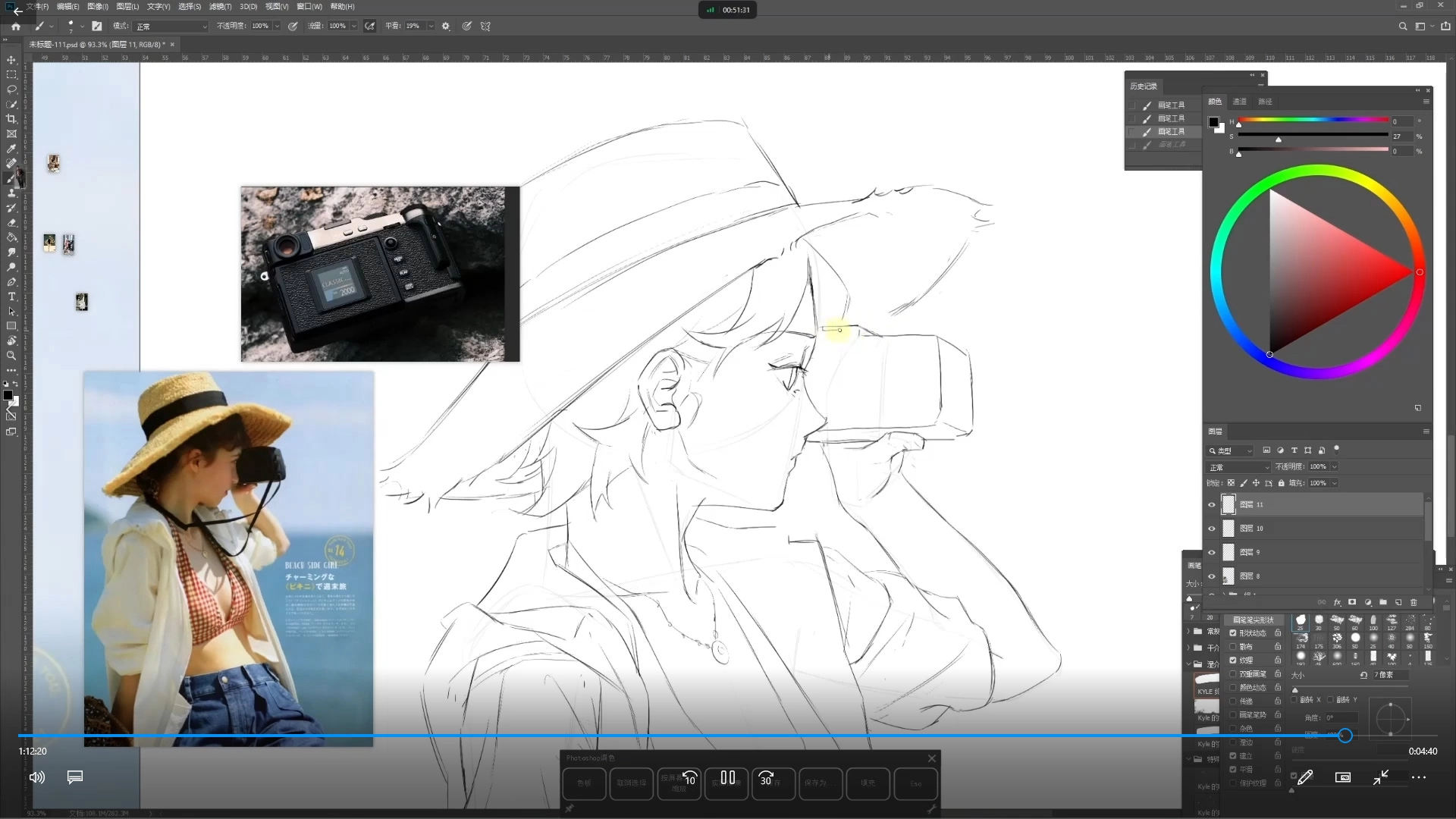The image size is (1456, 819).
Task: Click the hue slider bar in color panel
Action: [1313, 120]
